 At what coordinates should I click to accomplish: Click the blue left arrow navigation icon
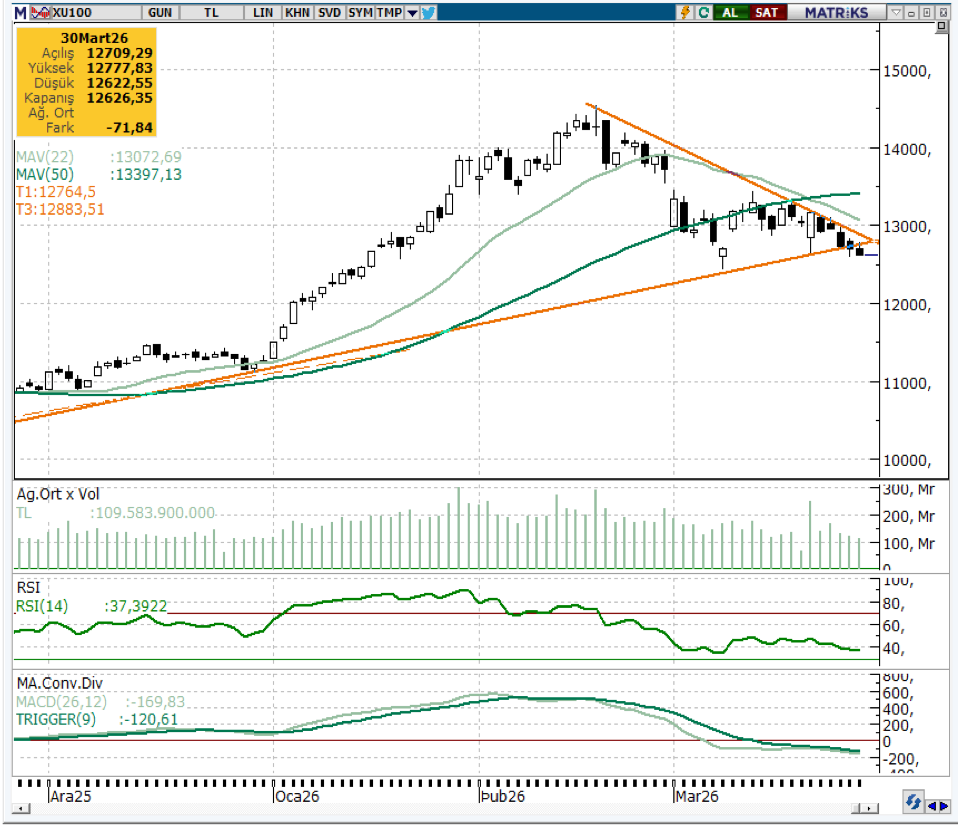tap(933, 804)
